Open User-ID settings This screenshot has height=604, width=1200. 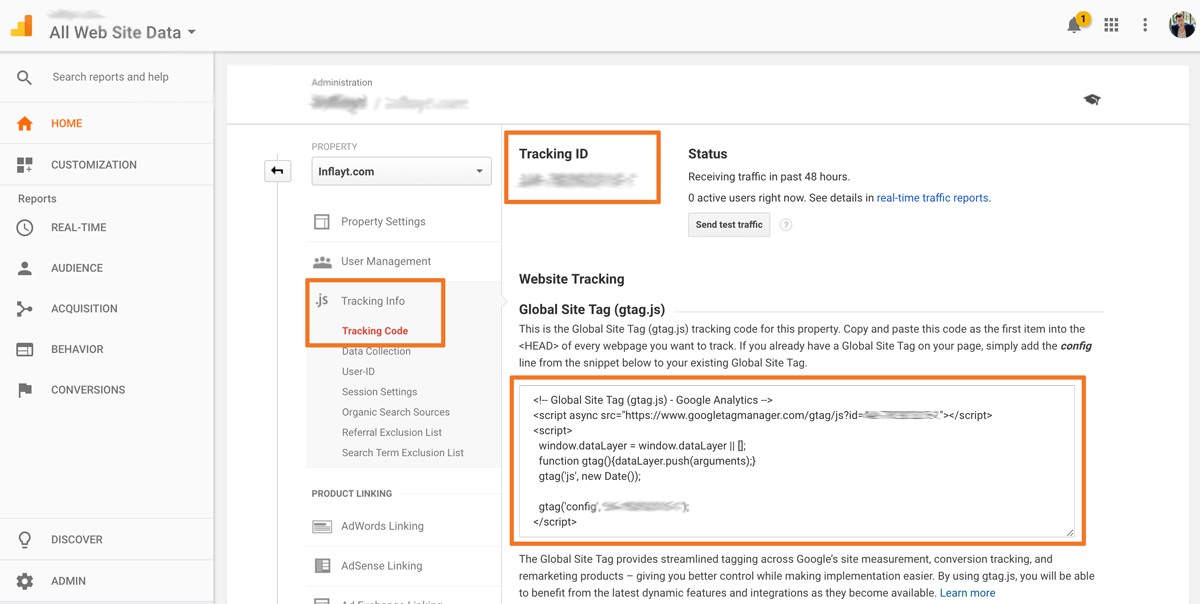[x=358, y=371]
